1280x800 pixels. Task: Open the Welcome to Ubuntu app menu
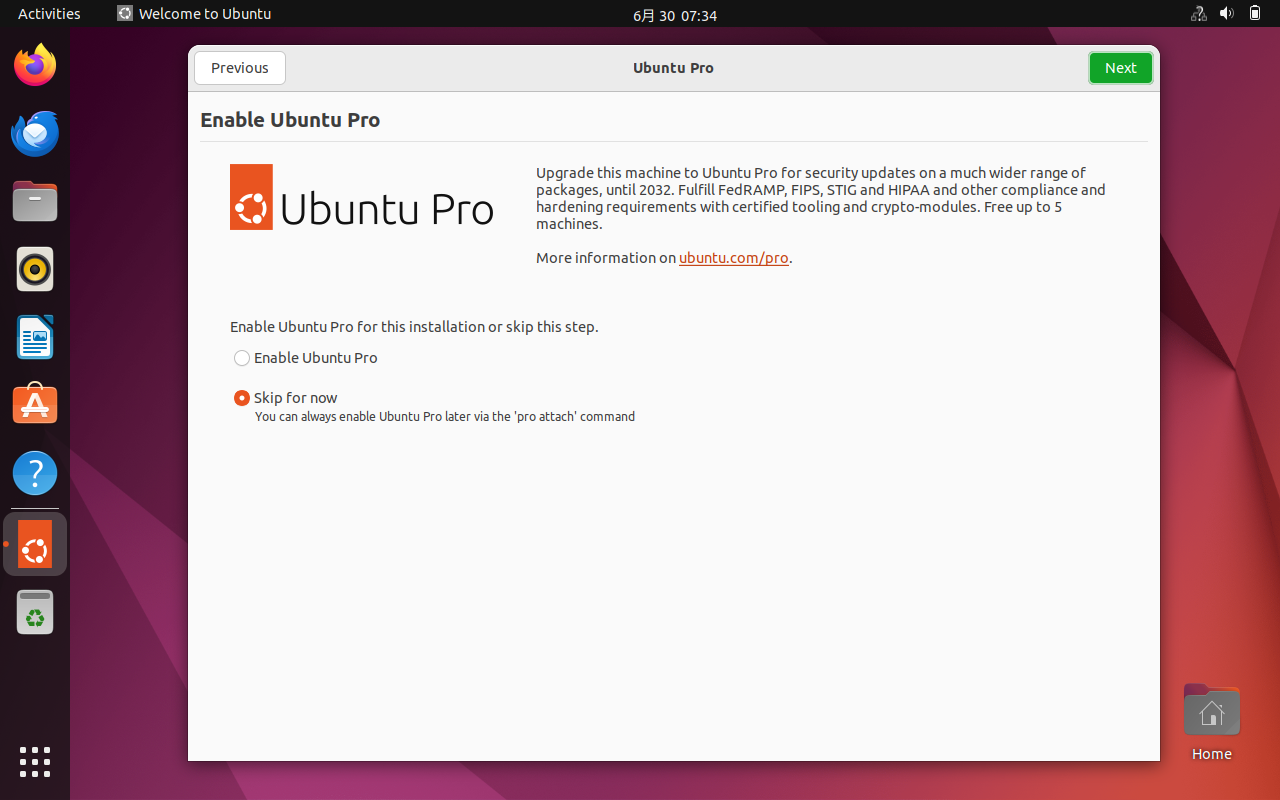click(195, 14)
